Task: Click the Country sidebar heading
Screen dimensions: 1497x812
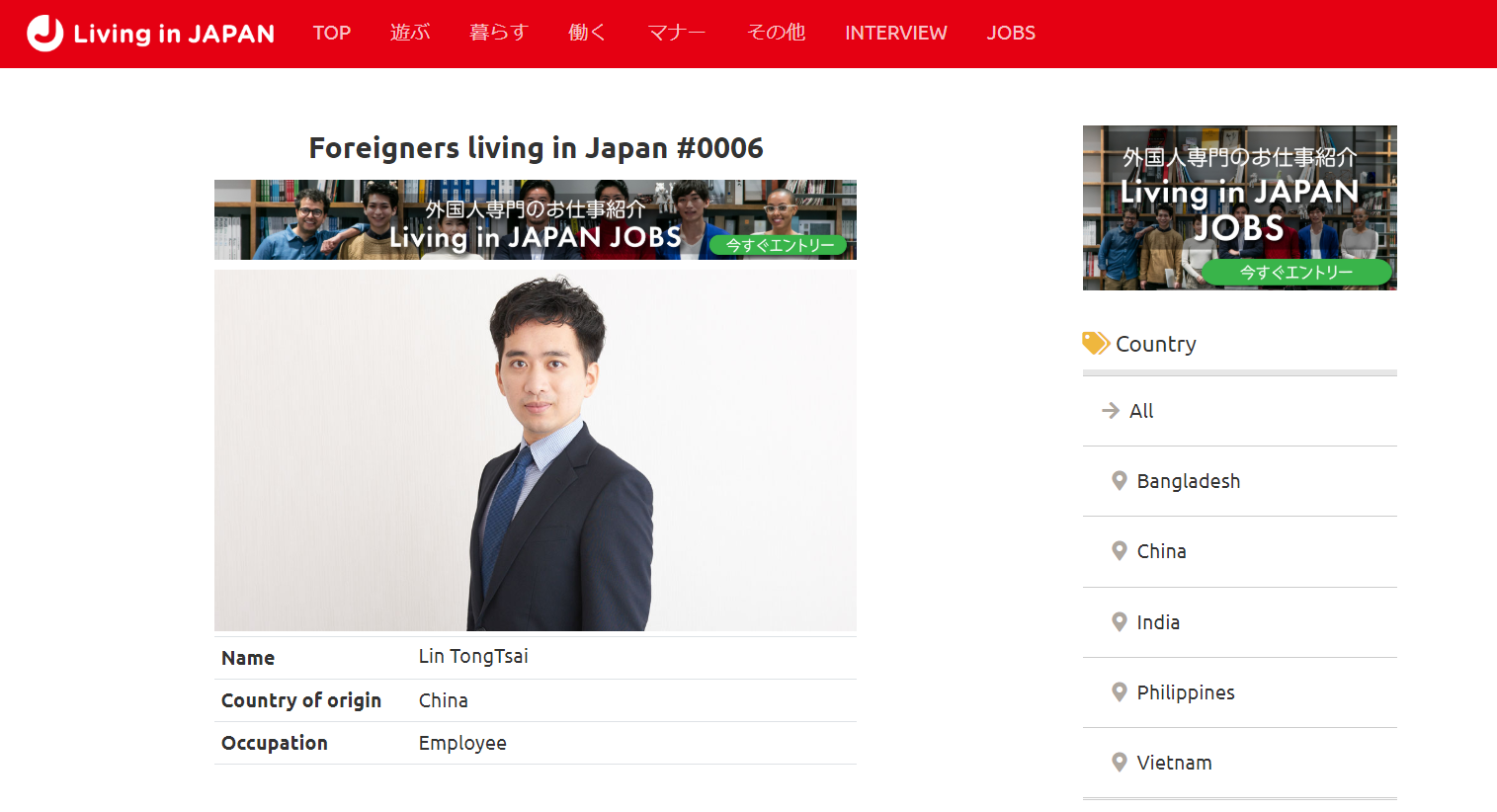Action: click(x=1156, y=344)
